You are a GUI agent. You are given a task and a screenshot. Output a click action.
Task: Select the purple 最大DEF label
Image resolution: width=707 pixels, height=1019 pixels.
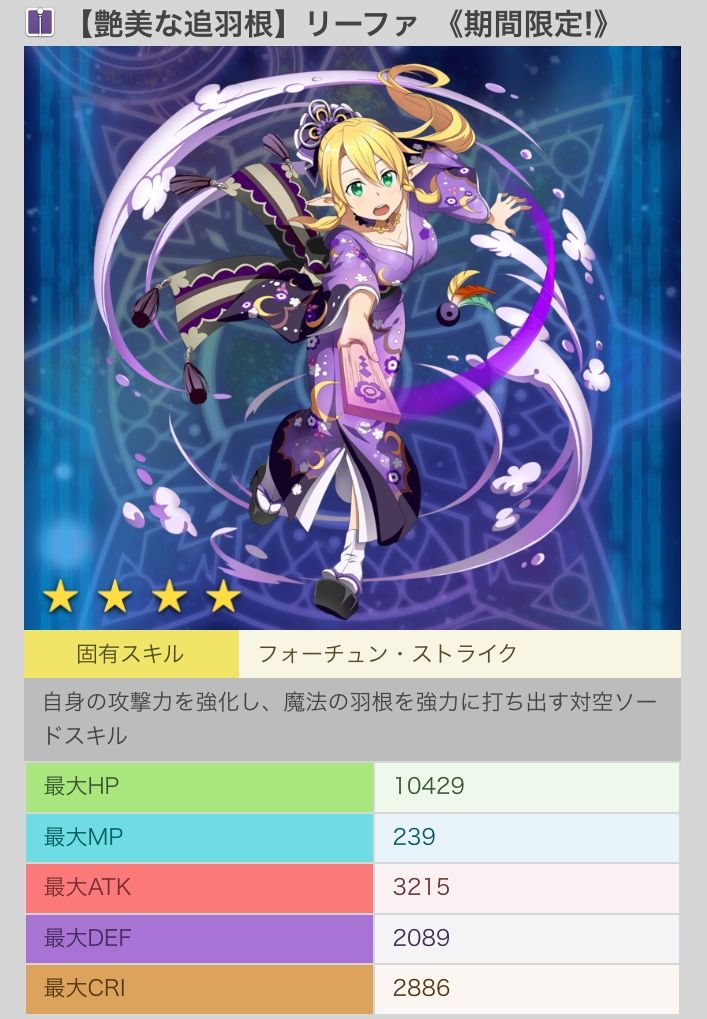(199, 938)
